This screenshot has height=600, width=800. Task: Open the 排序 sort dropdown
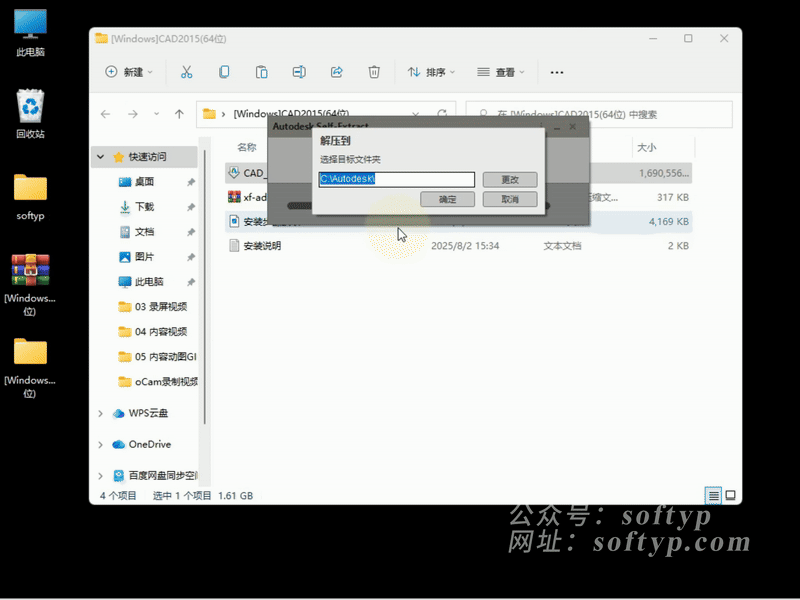(x=431, y=72)
